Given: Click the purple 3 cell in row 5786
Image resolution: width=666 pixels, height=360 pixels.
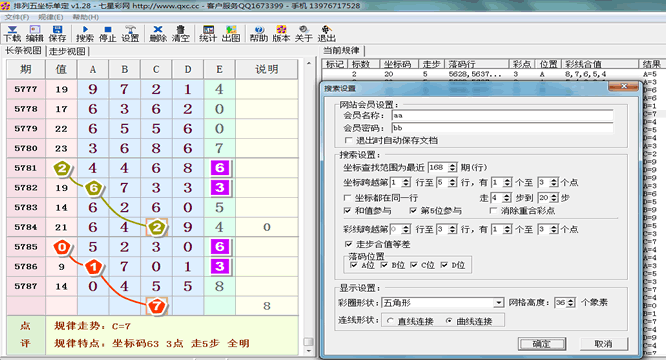Looking at the screenshot, I should point(220,267).
